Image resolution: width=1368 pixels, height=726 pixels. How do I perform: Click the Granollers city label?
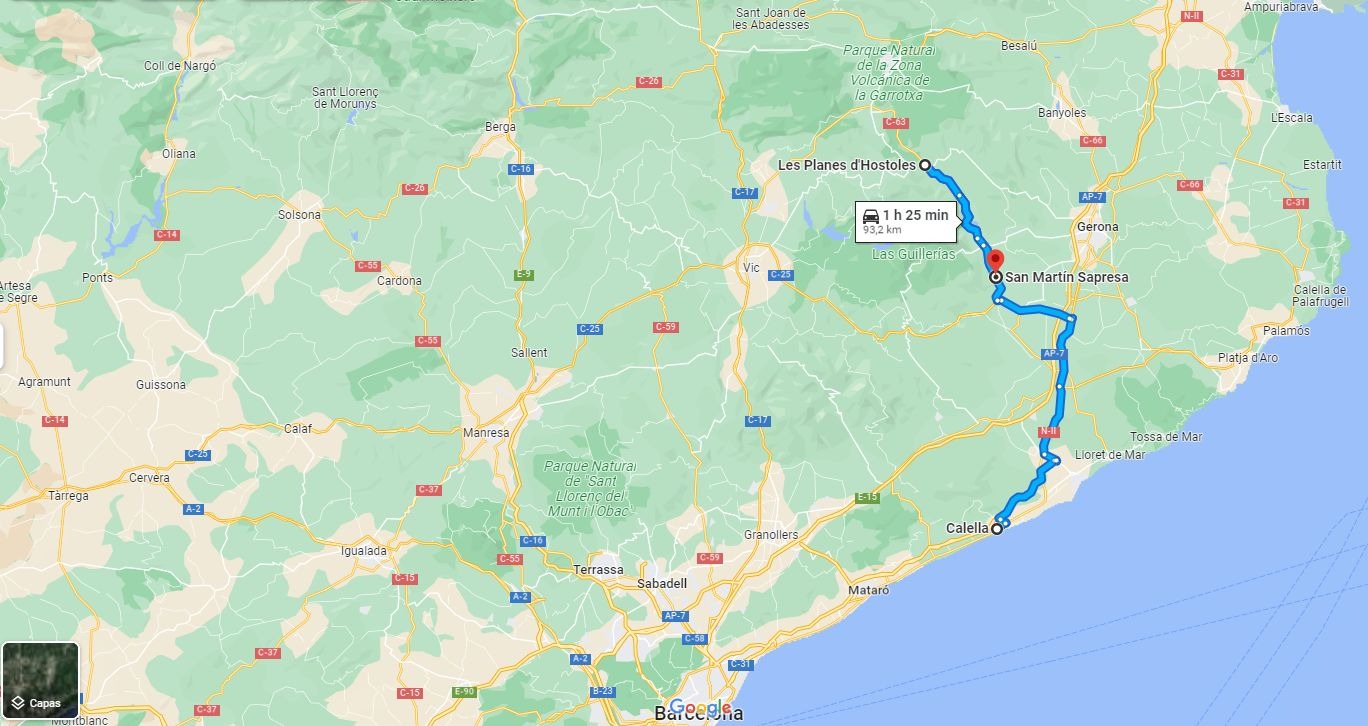click(x=771, y=535)
